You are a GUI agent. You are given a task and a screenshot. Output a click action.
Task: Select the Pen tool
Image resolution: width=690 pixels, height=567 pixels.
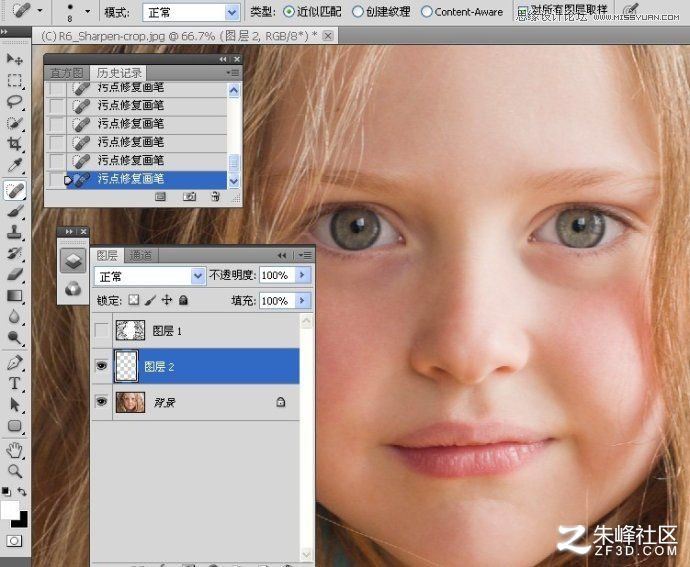pyautogui.click(x=15, y=363)
